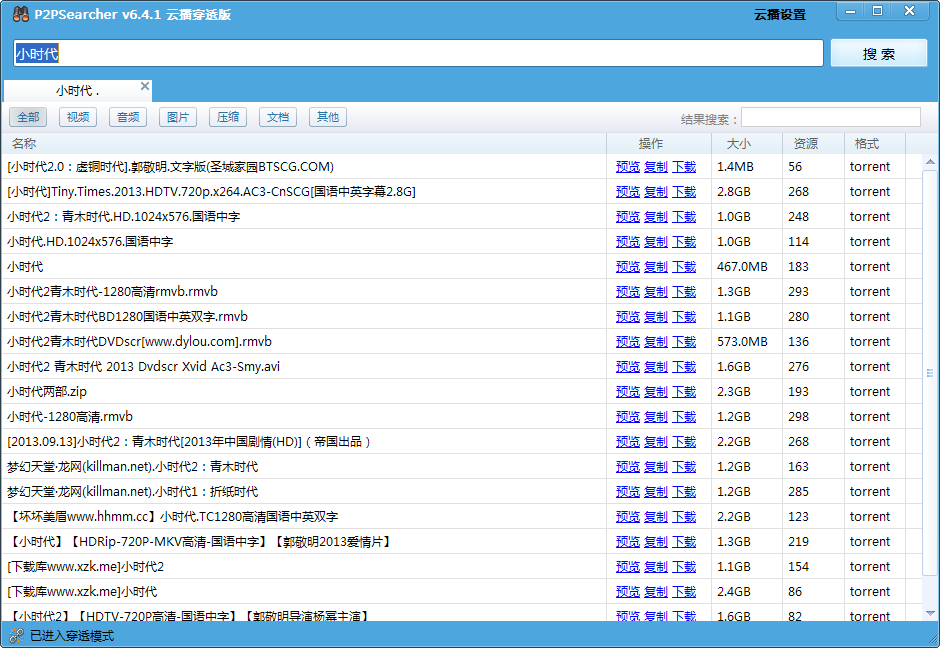Screen dimensions: 940x648
Task: Switch to the 小时代 . results tab
Action: (x=77, y=91)
